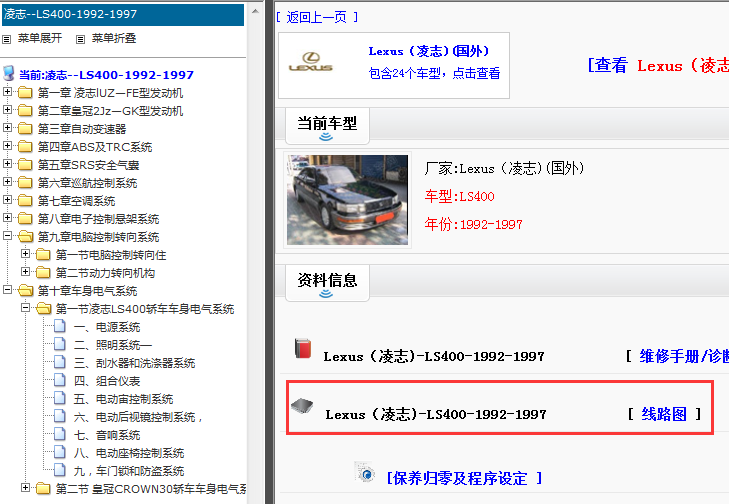
Task: Click the computer icon beside 当前:凌志
Action: tap(8, 73)
